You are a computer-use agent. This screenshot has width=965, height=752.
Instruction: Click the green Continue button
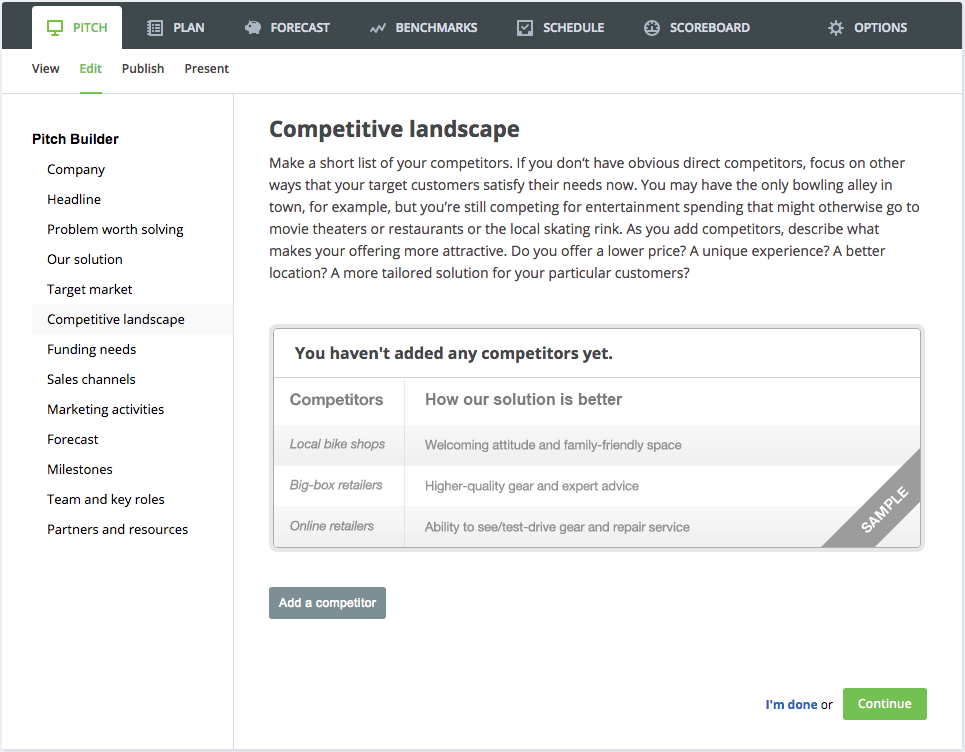point(884,703)
